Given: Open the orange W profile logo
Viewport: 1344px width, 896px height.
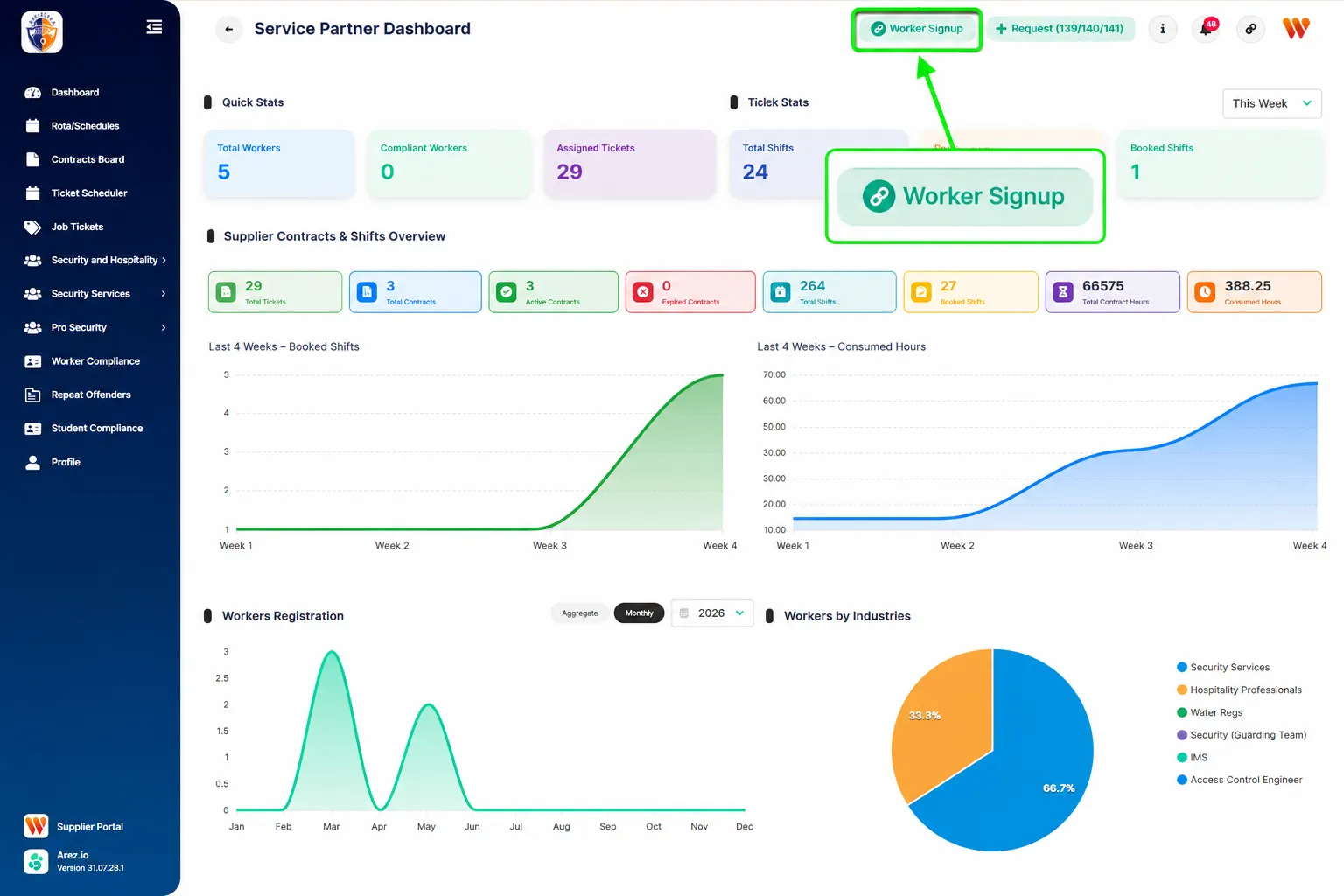Looking at the screenshot, I should coord(1296,29).
